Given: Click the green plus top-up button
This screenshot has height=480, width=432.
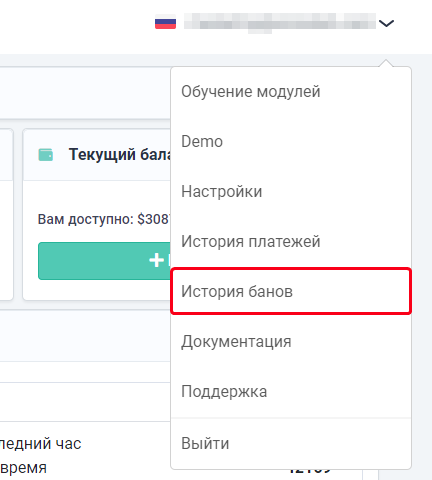Looking at the screenshot, I should tap(104, 261).
